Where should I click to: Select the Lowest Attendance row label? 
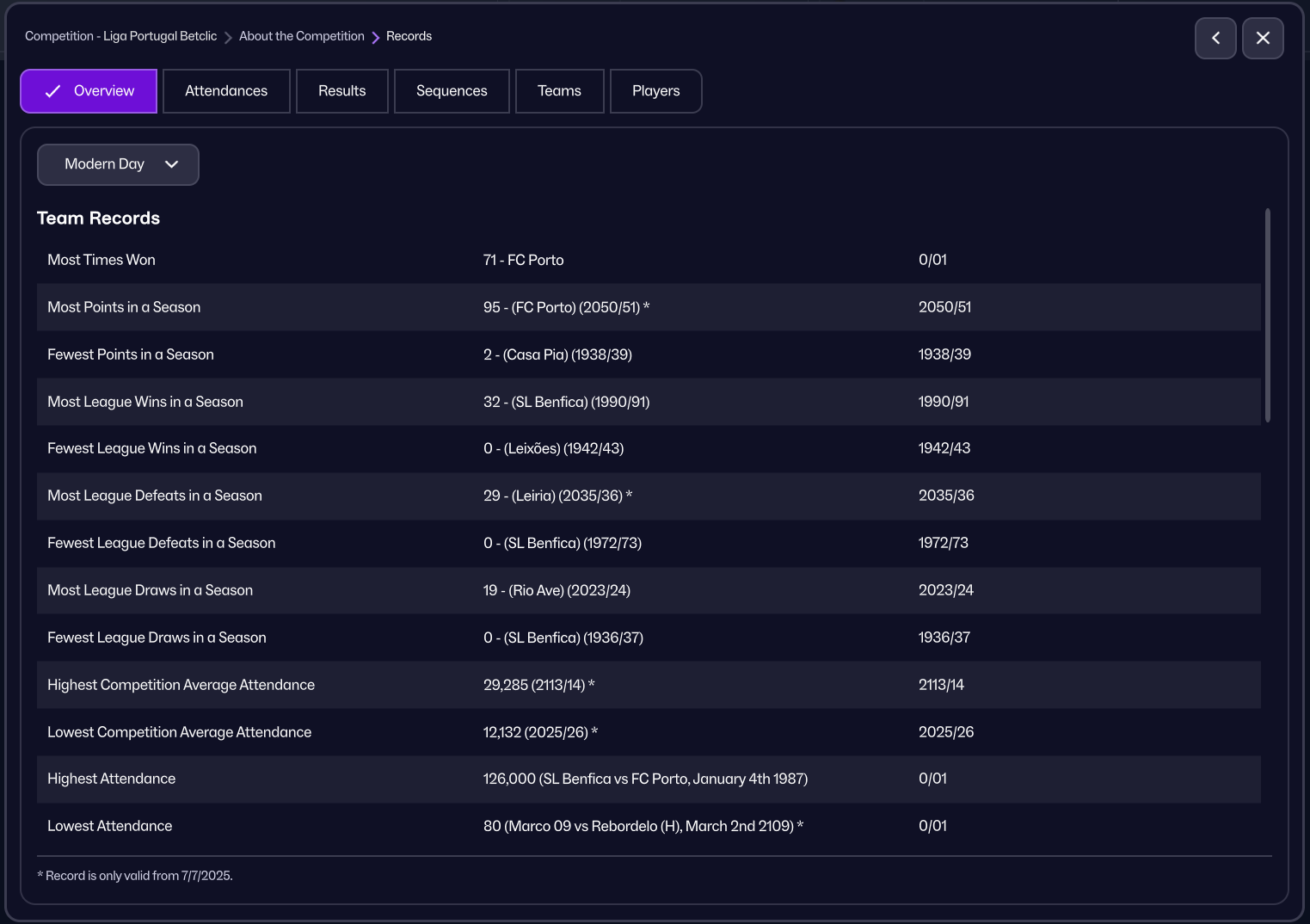(110, 826)
